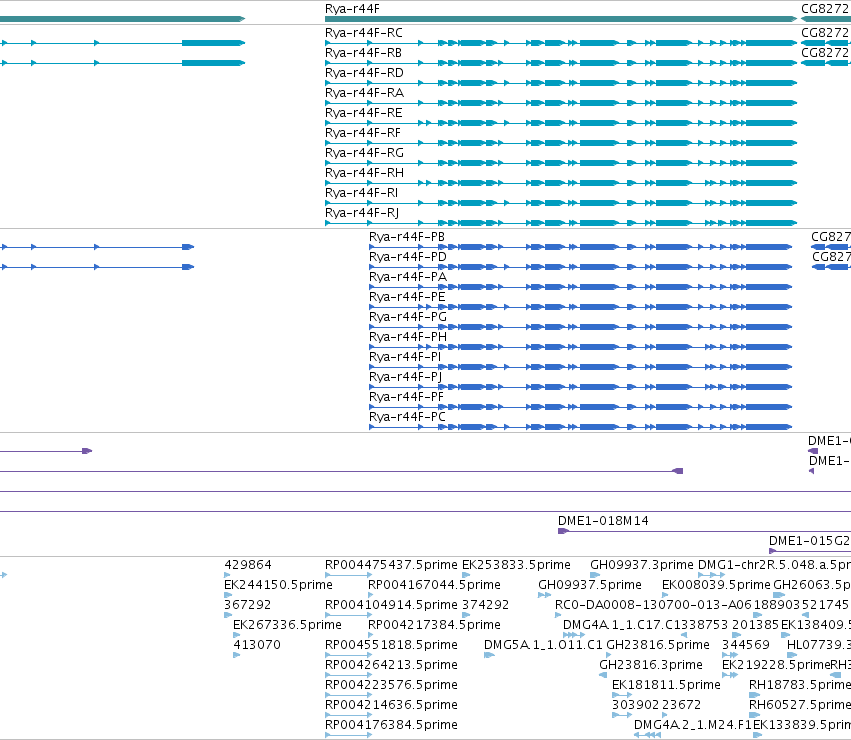Select protein Rya-r44F-PB
This screenshot has width=851, height=740.
[x=407, y=237]
